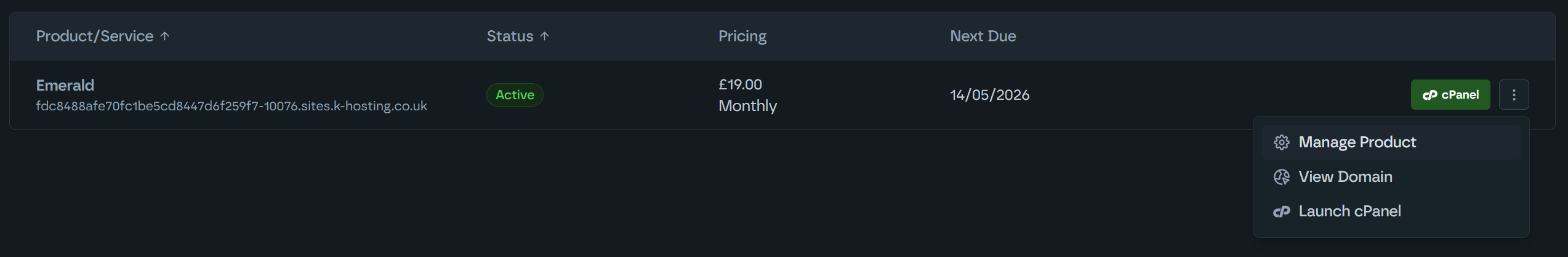
Task: Sort table by Status column header
Action: [510, 36]
